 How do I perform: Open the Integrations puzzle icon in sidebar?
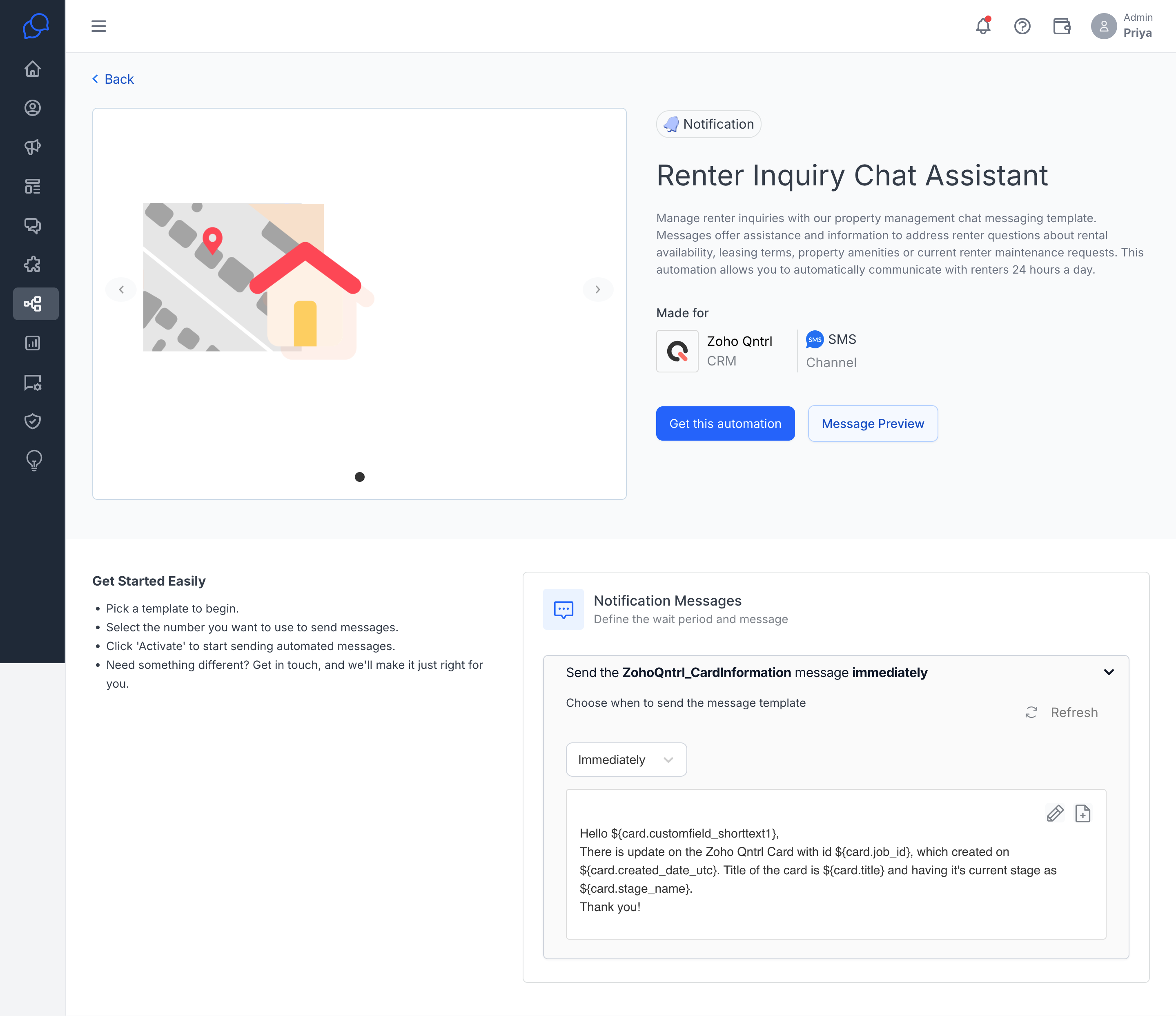(32, 265)
